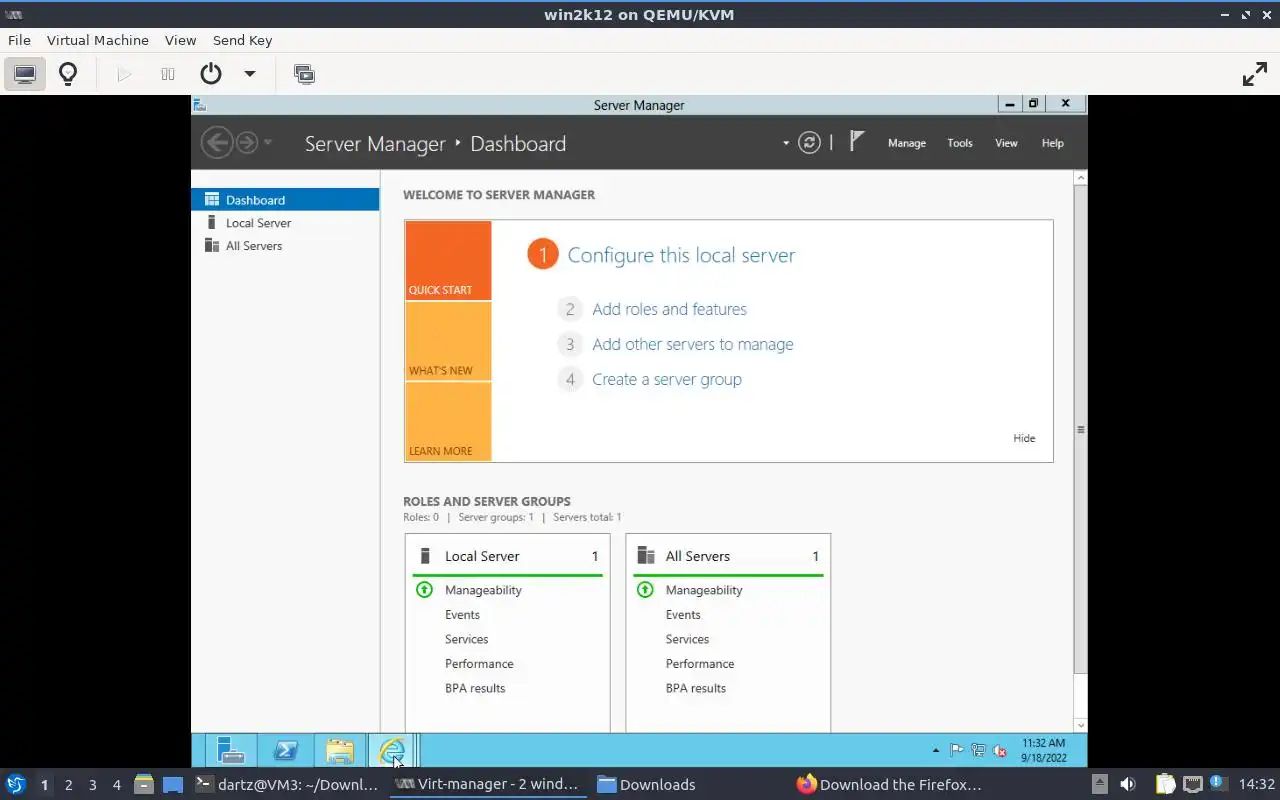Click Performance in All Servers tile

point(700,664)
